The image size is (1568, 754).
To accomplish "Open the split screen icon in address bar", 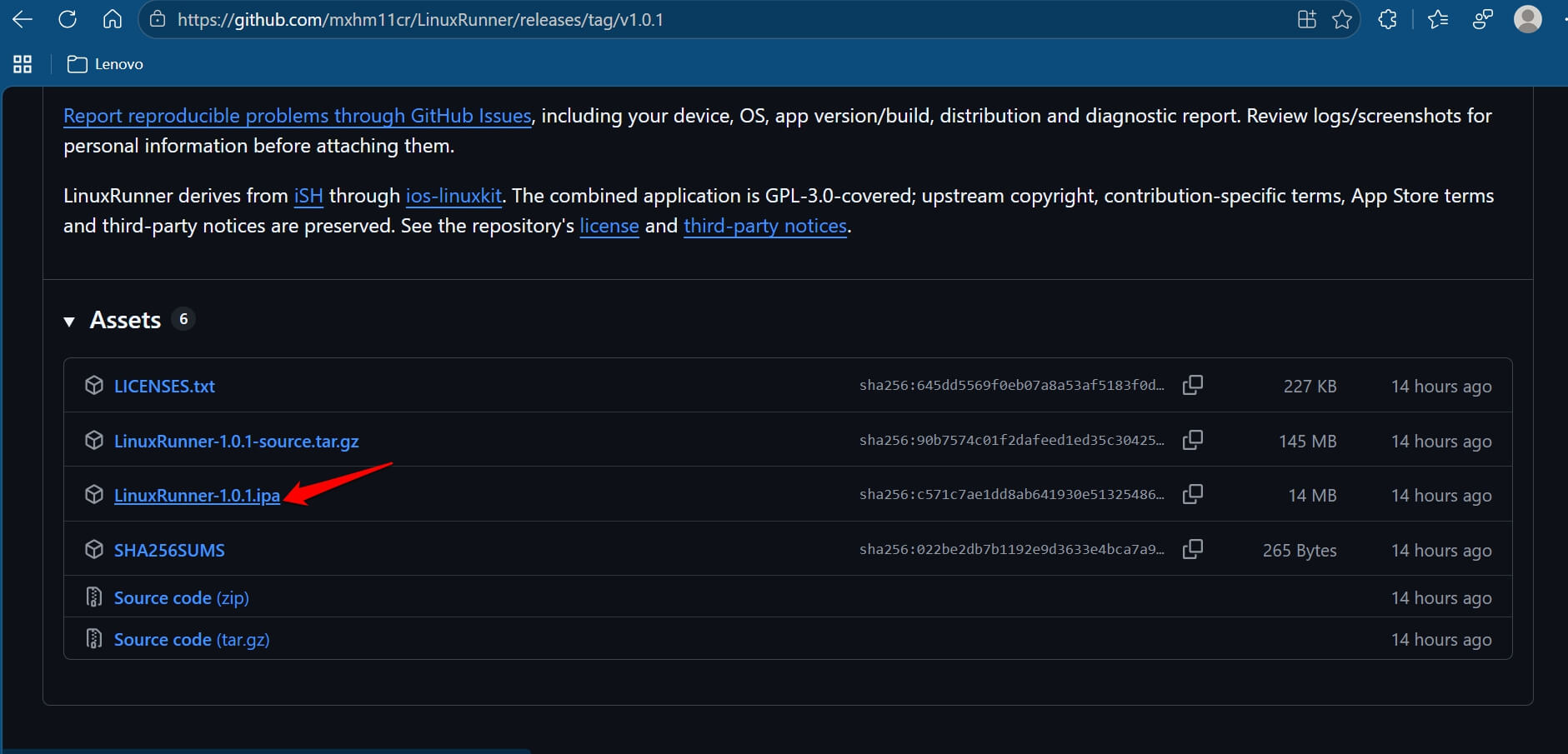I will point(1307,19).
